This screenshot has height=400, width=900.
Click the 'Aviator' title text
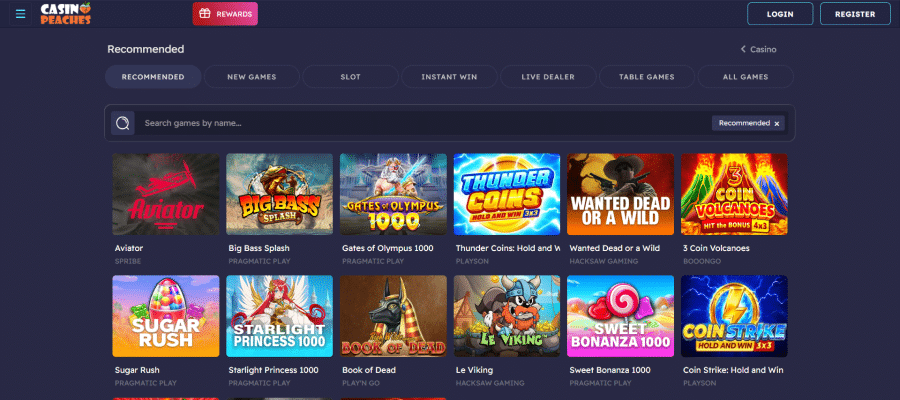129,248
